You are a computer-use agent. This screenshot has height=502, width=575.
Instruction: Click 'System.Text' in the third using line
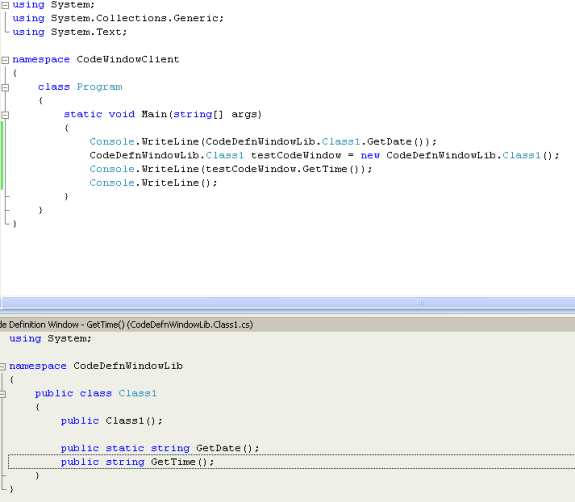[86, 32]
